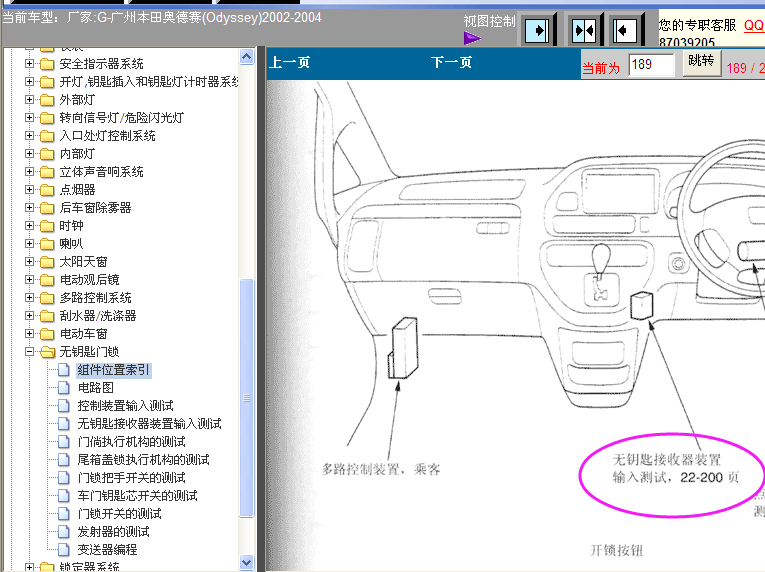Viewport: 765px width, 572px height.
Task: Click the expand-right view control button
Action: tap(538, 30)
